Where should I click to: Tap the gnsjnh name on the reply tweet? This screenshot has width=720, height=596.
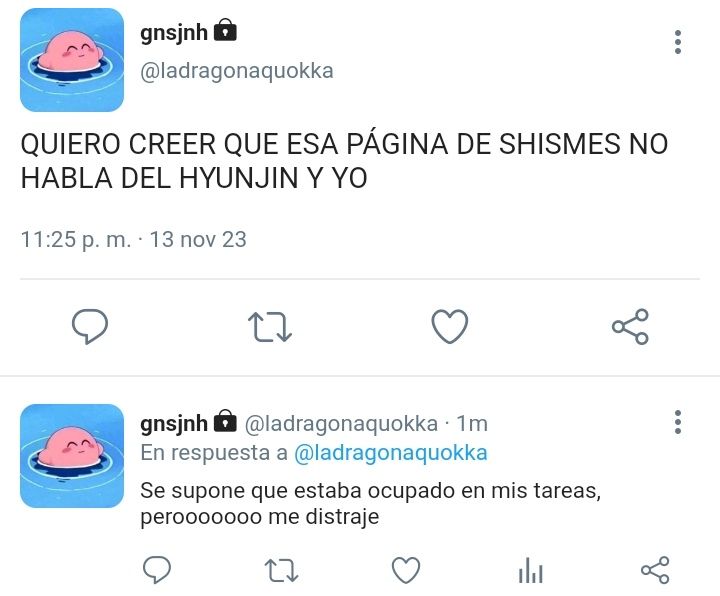(x=174, y=423)
